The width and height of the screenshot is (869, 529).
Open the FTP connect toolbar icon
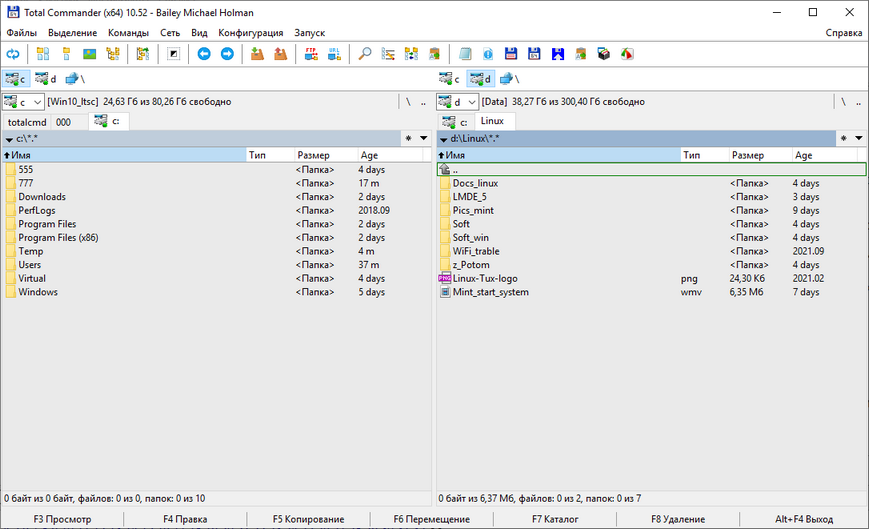pos(311,54)
